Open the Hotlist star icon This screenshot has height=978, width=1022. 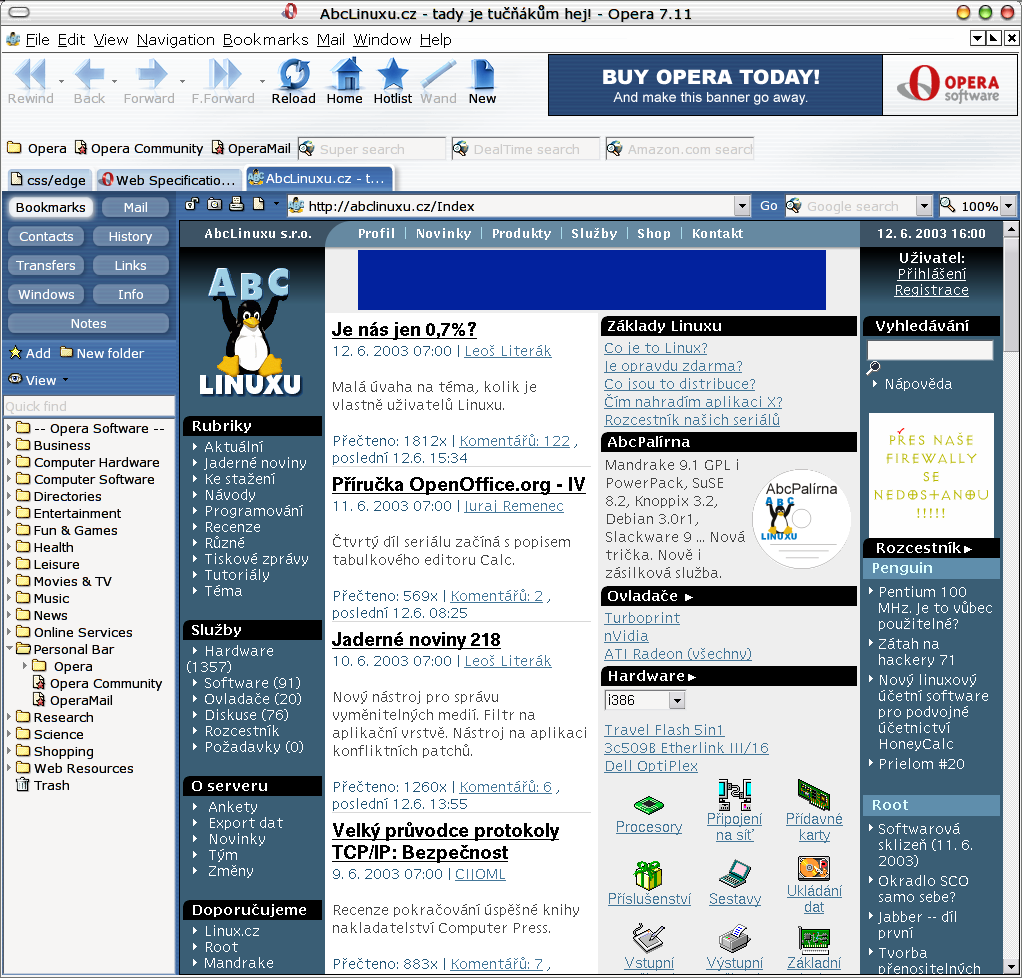pyautogui.click(x=392, y=73)
